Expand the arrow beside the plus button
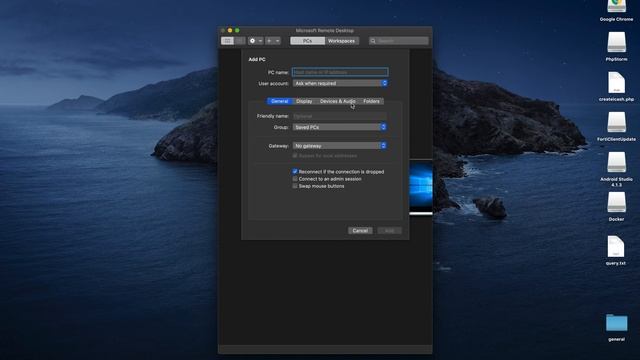This screenshot has height=360, width=640. pos(278,41)
